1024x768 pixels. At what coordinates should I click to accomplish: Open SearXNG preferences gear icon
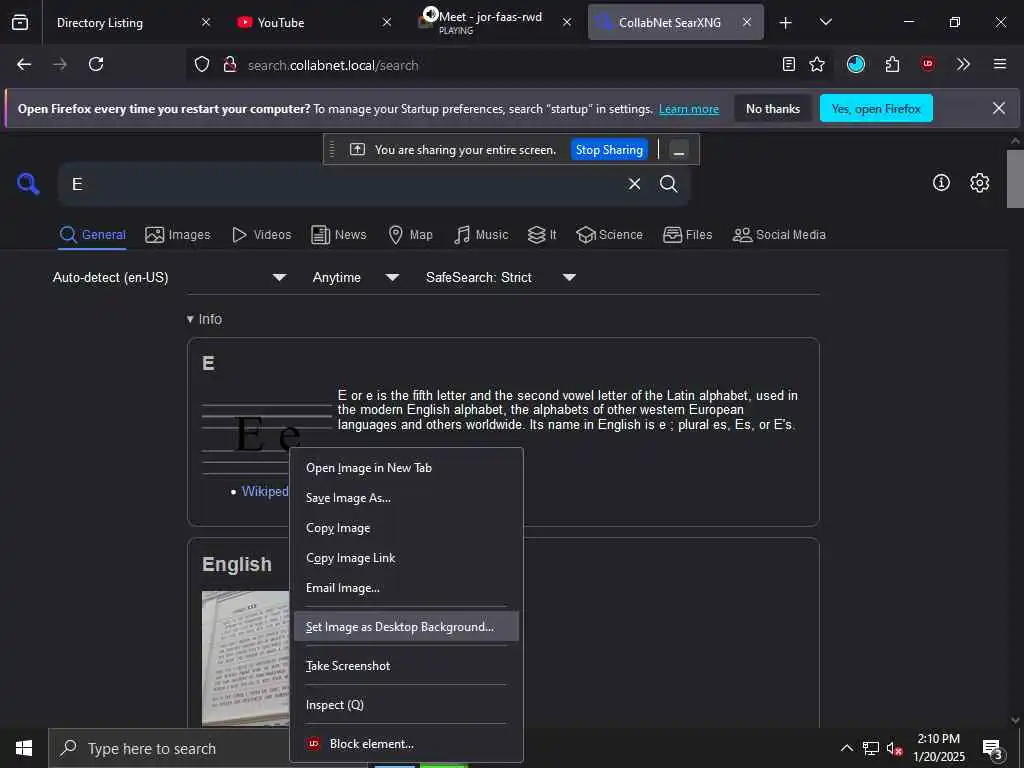(x=980, y=183)
